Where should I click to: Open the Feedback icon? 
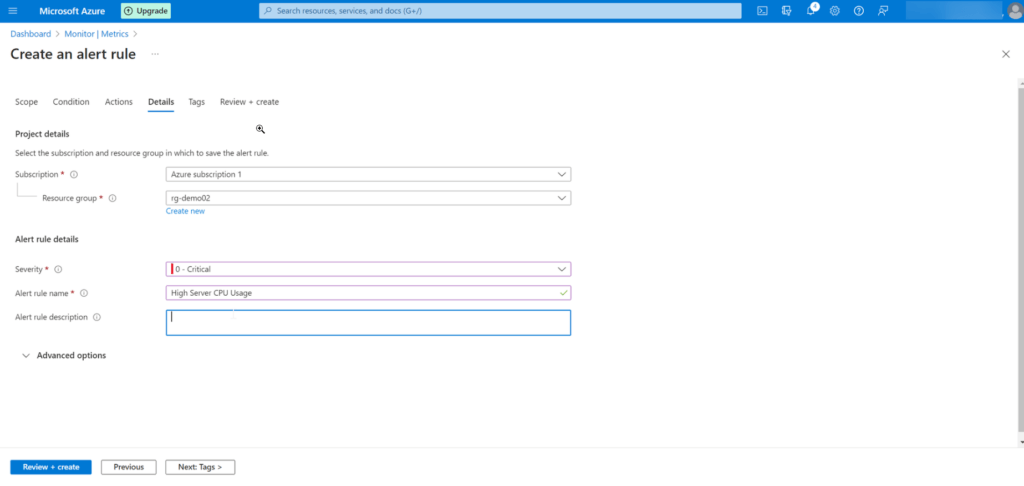883,10
